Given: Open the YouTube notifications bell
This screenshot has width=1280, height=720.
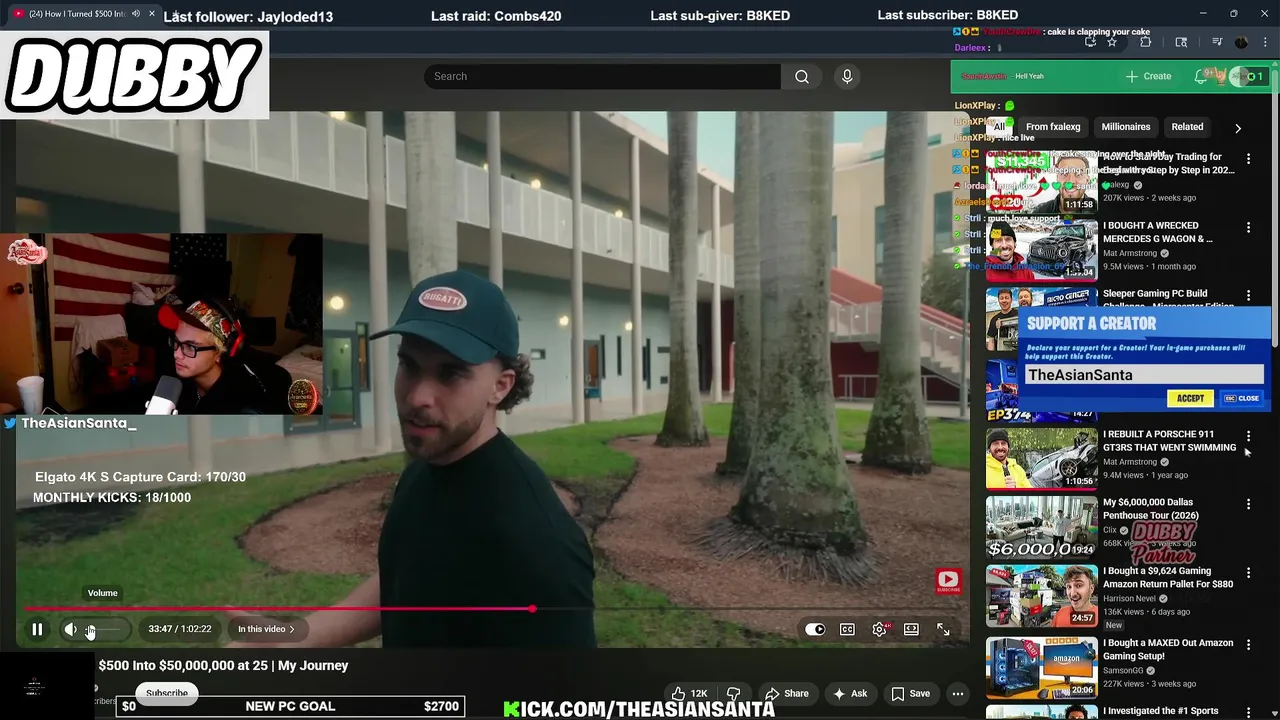Looking at the screenshot, I should 1201,76.
